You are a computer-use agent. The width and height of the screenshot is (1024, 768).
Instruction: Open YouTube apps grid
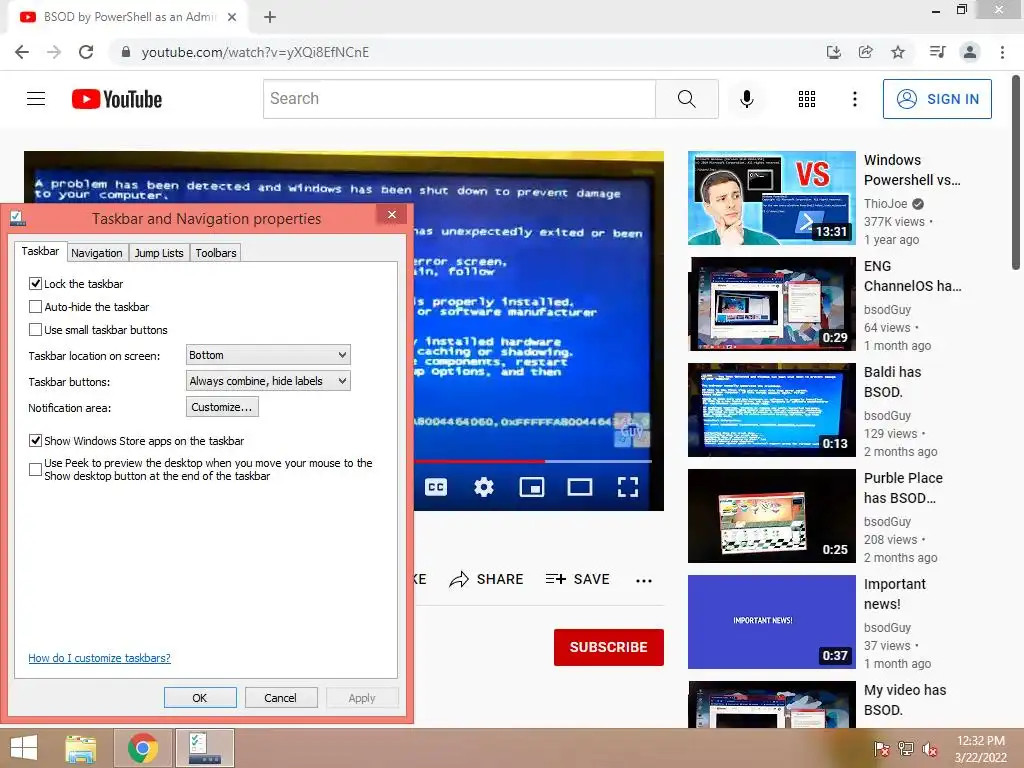coord(807,99)
